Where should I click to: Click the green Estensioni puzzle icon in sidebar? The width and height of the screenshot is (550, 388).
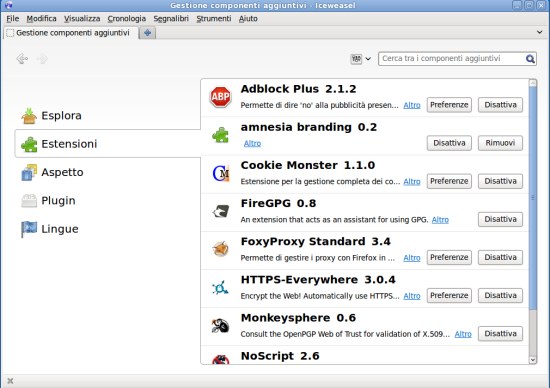29,144
